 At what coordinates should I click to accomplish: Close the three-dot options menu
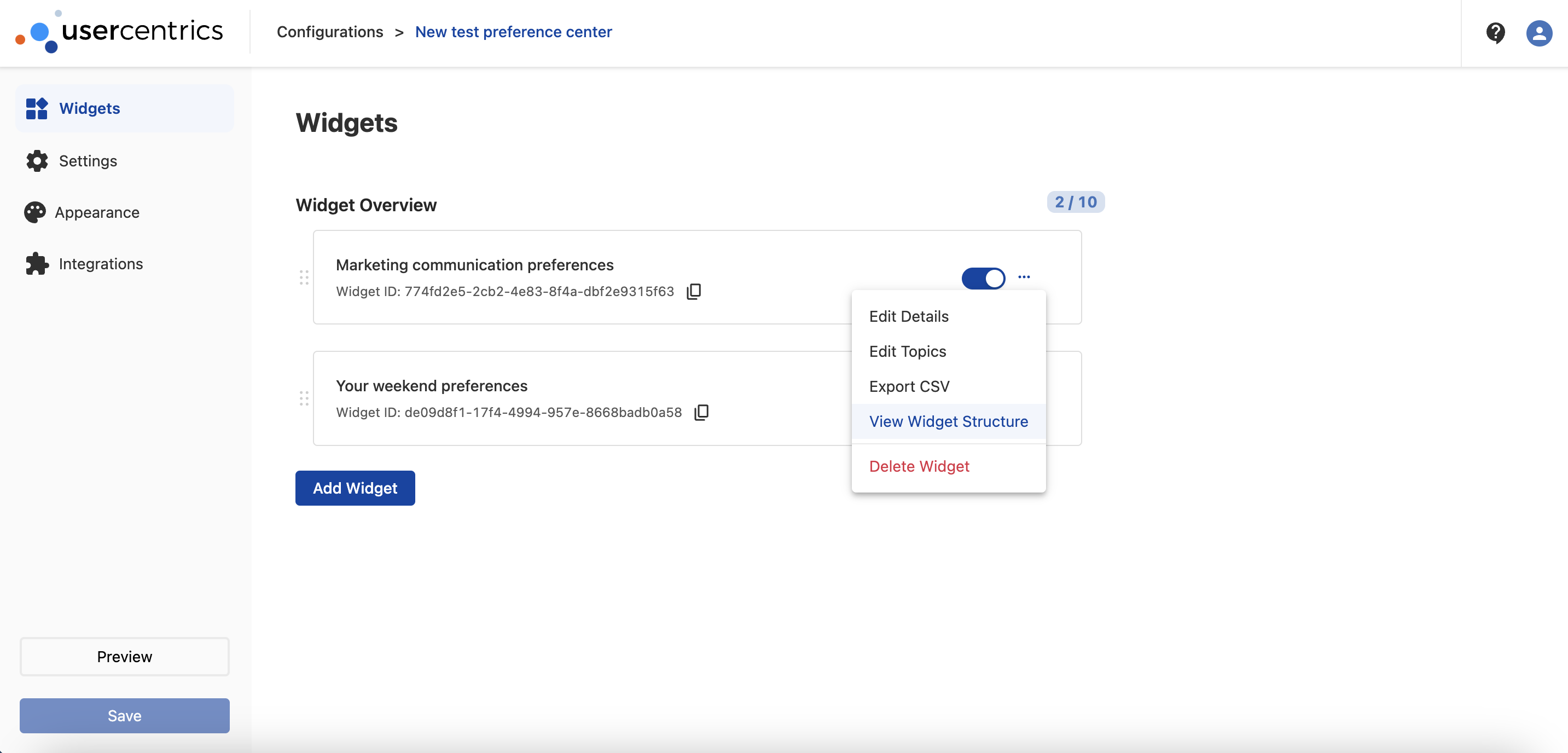point(1024,277)
